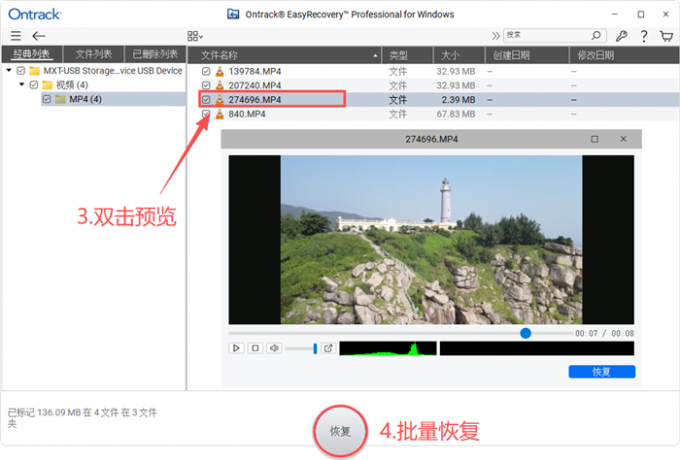The image size is (680, 460).
Task: Play the preview video
Action: click(236, 348)
